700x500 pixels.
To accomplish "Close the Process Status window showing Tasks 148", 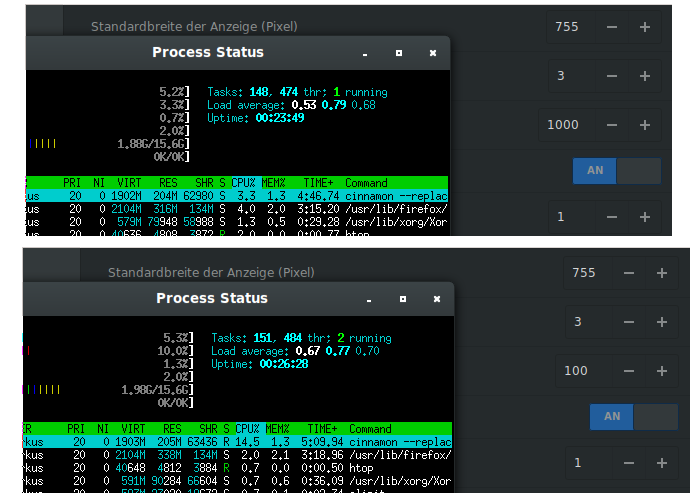I will (x=433, y=53).
